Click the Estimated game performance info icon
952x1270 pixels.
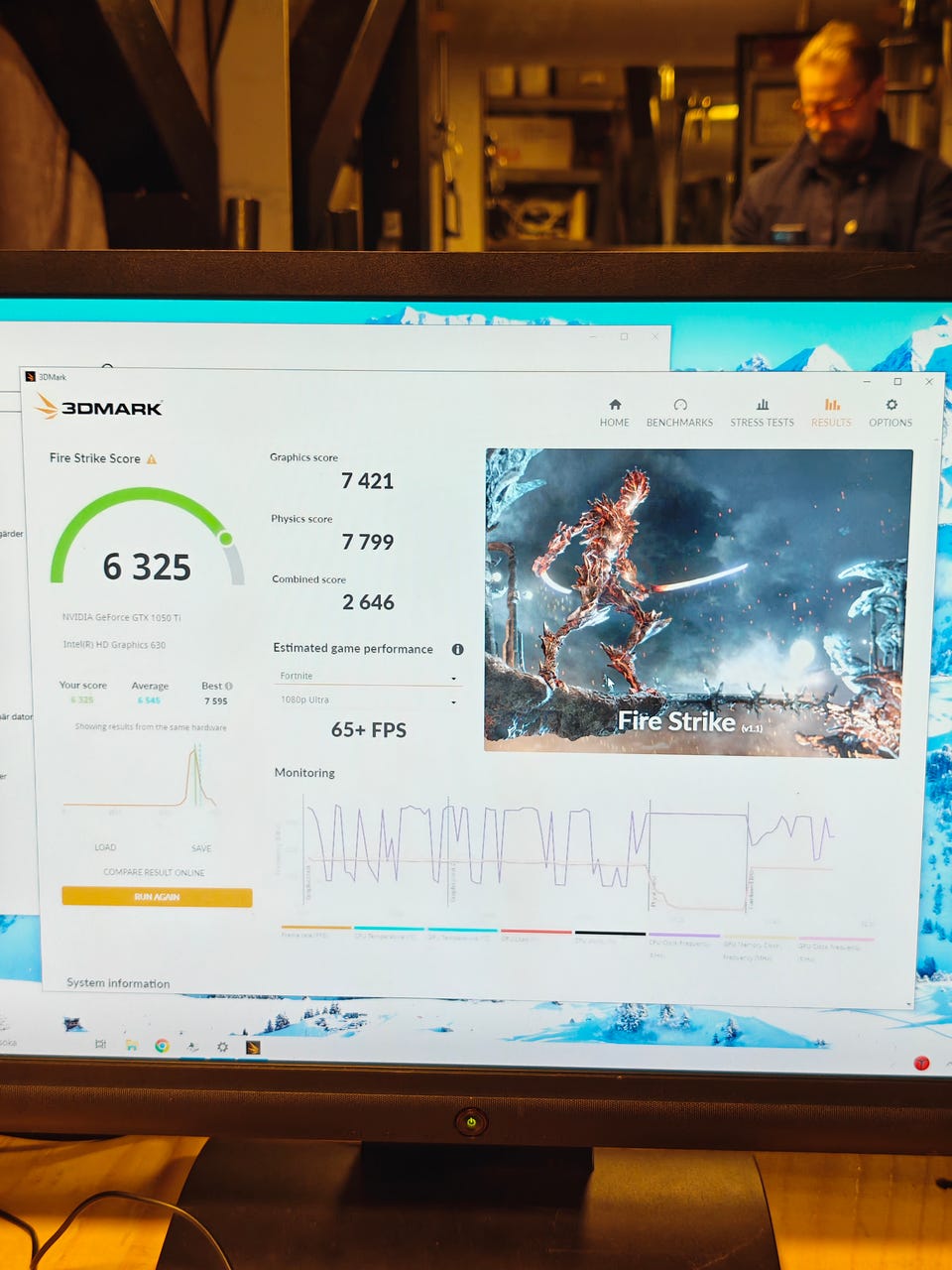457,650
